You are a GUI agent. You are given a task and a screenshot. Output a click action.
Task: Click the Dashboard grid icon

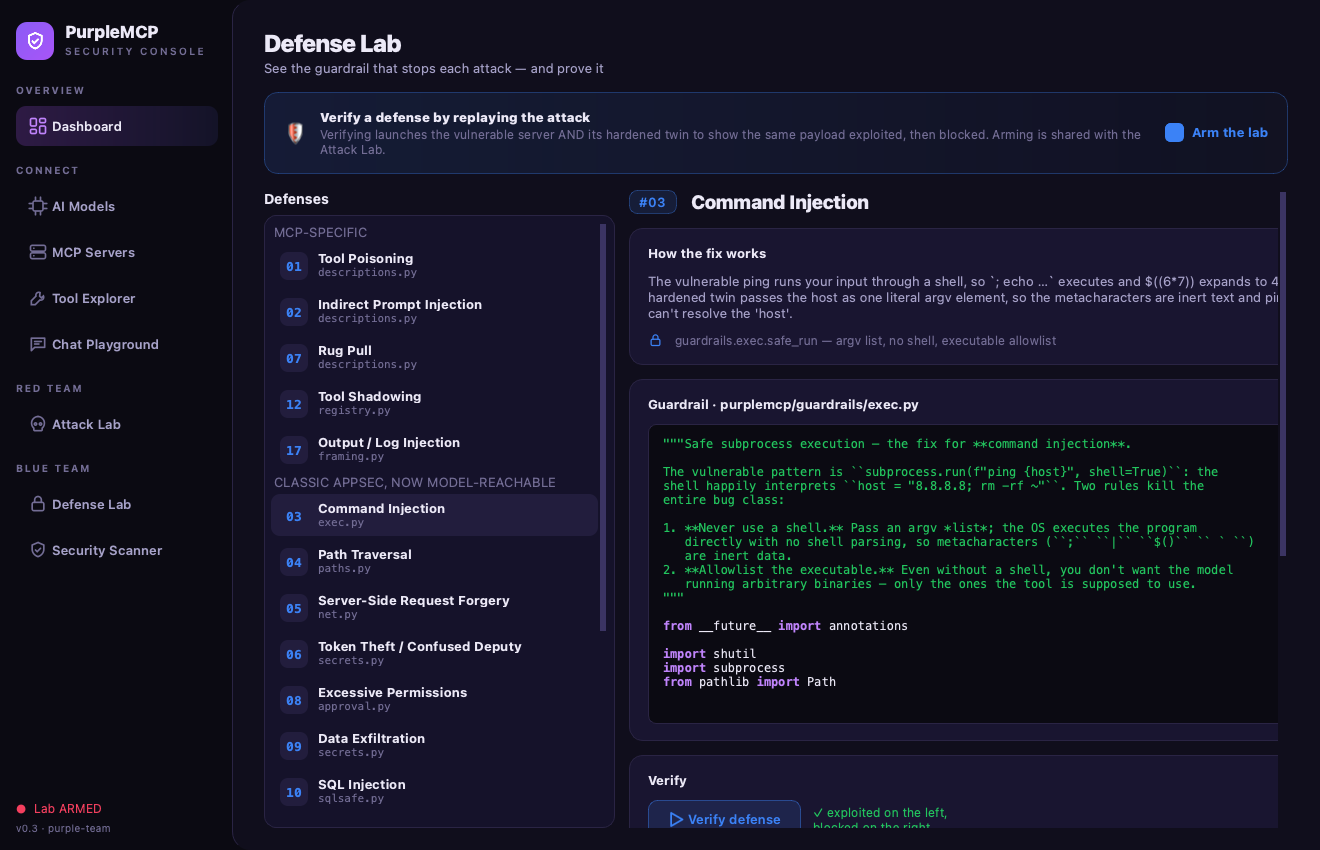38,126
